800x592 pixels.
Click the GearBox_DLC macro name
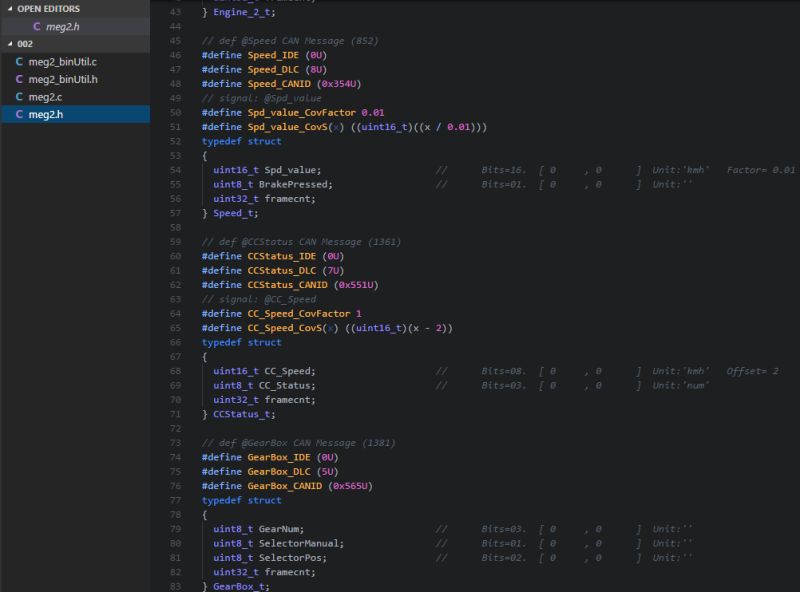[x=267, y=471]
